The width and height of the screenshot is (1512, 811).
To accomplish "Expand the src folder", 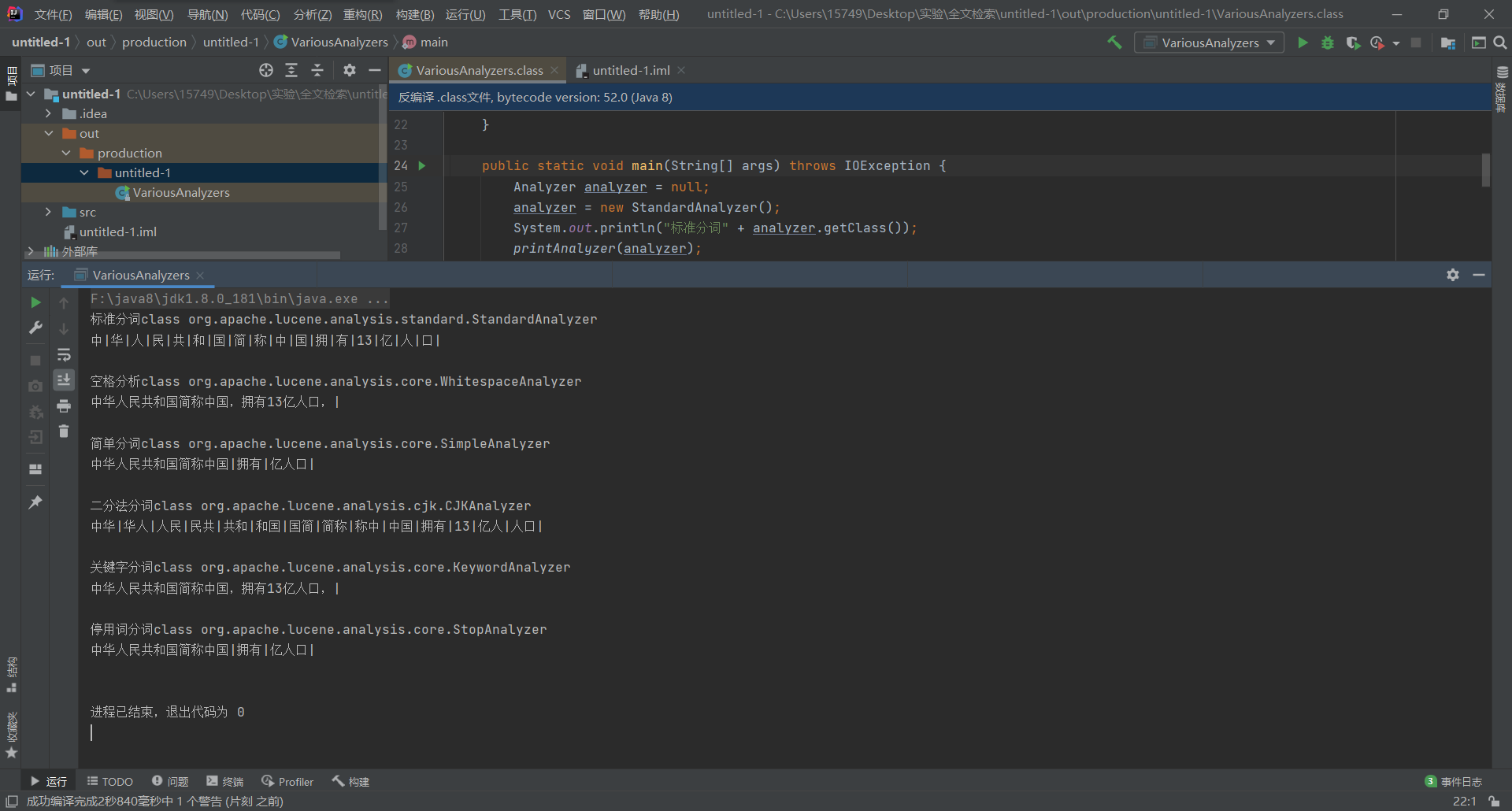I will pos(48,212).
